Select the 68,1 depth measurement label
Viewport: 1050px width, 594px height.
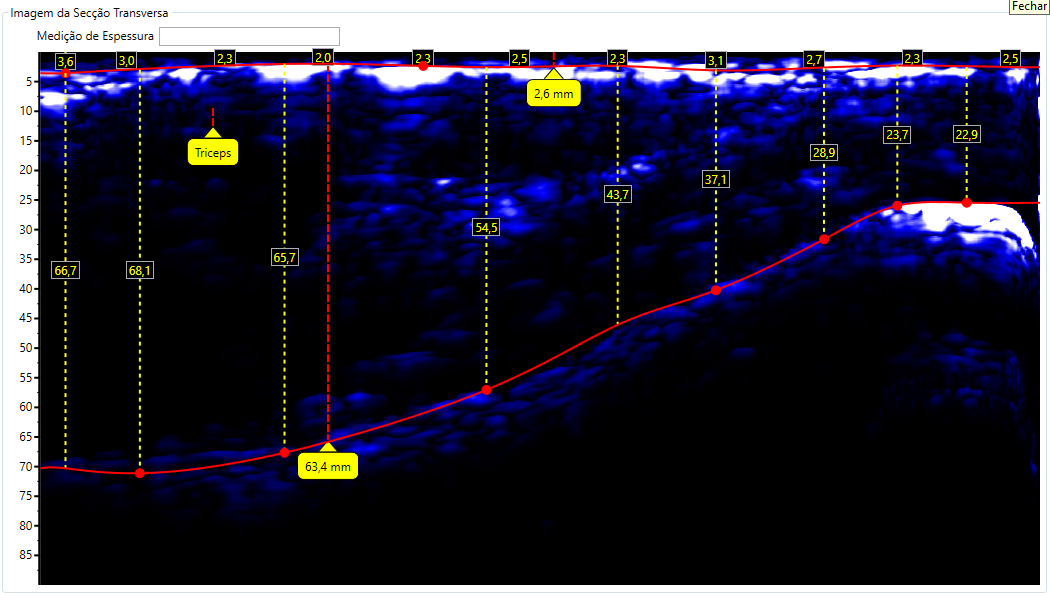(140, 270)
